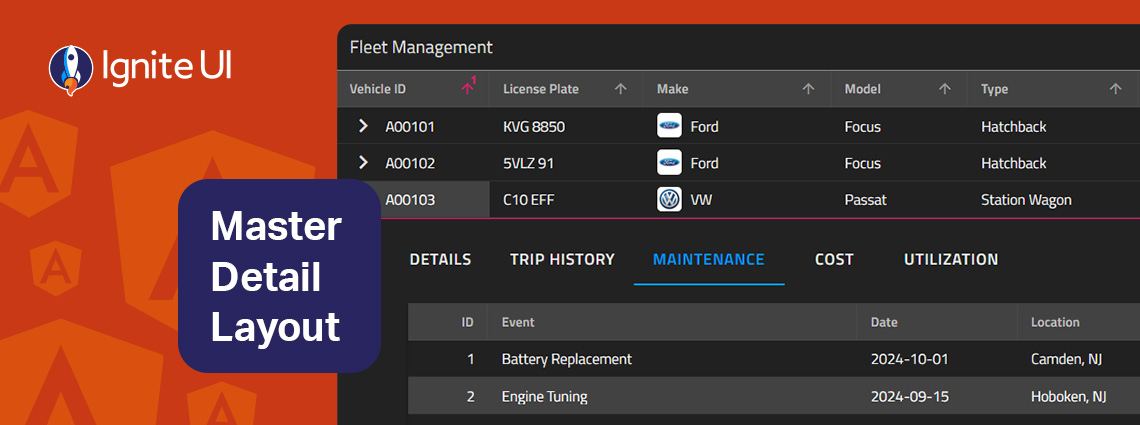
Task: Click the ID column header in maintenance grid
Action: 448,322
